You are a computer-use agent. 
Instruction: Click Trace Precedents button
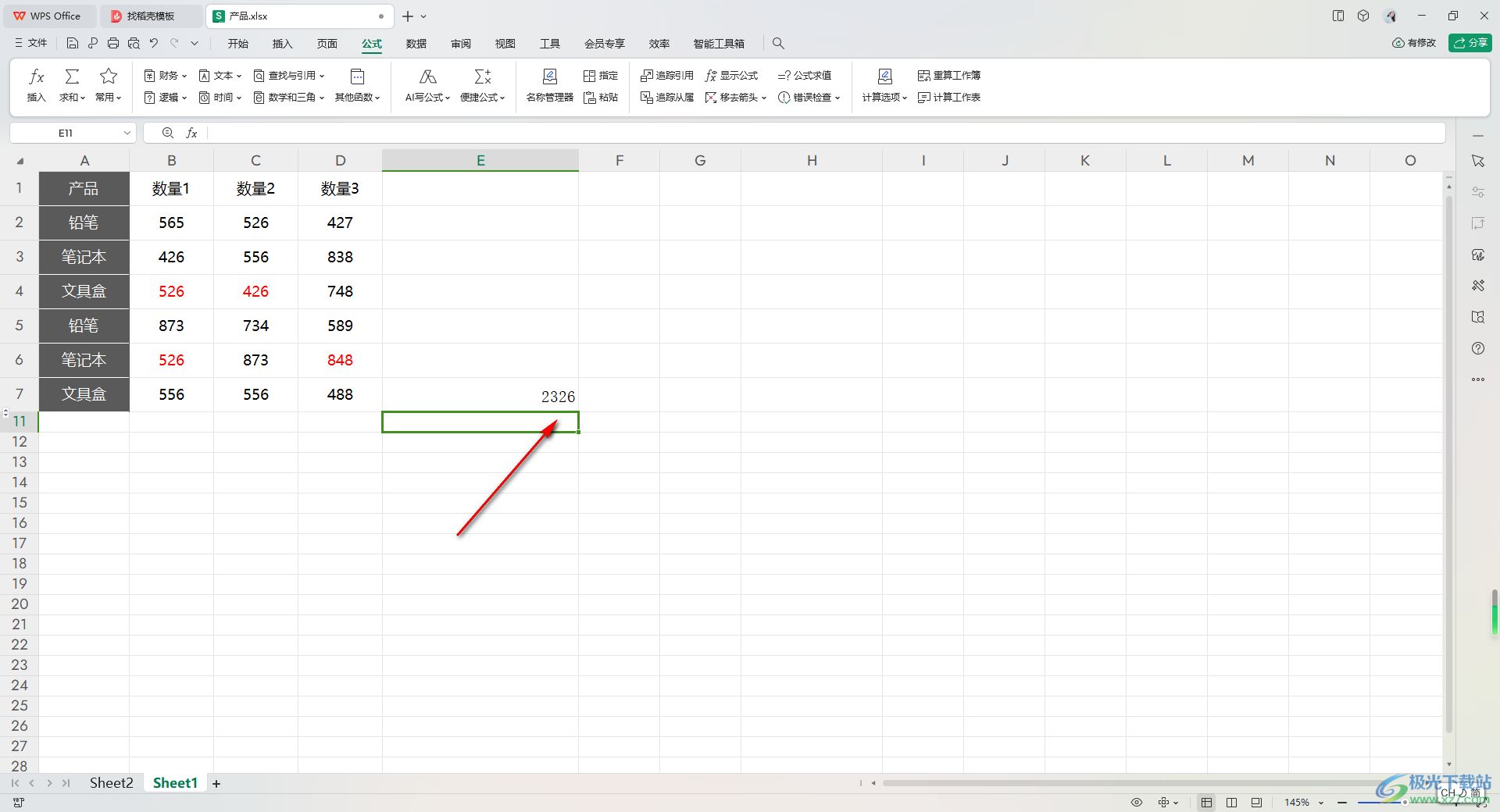point(667,76)
